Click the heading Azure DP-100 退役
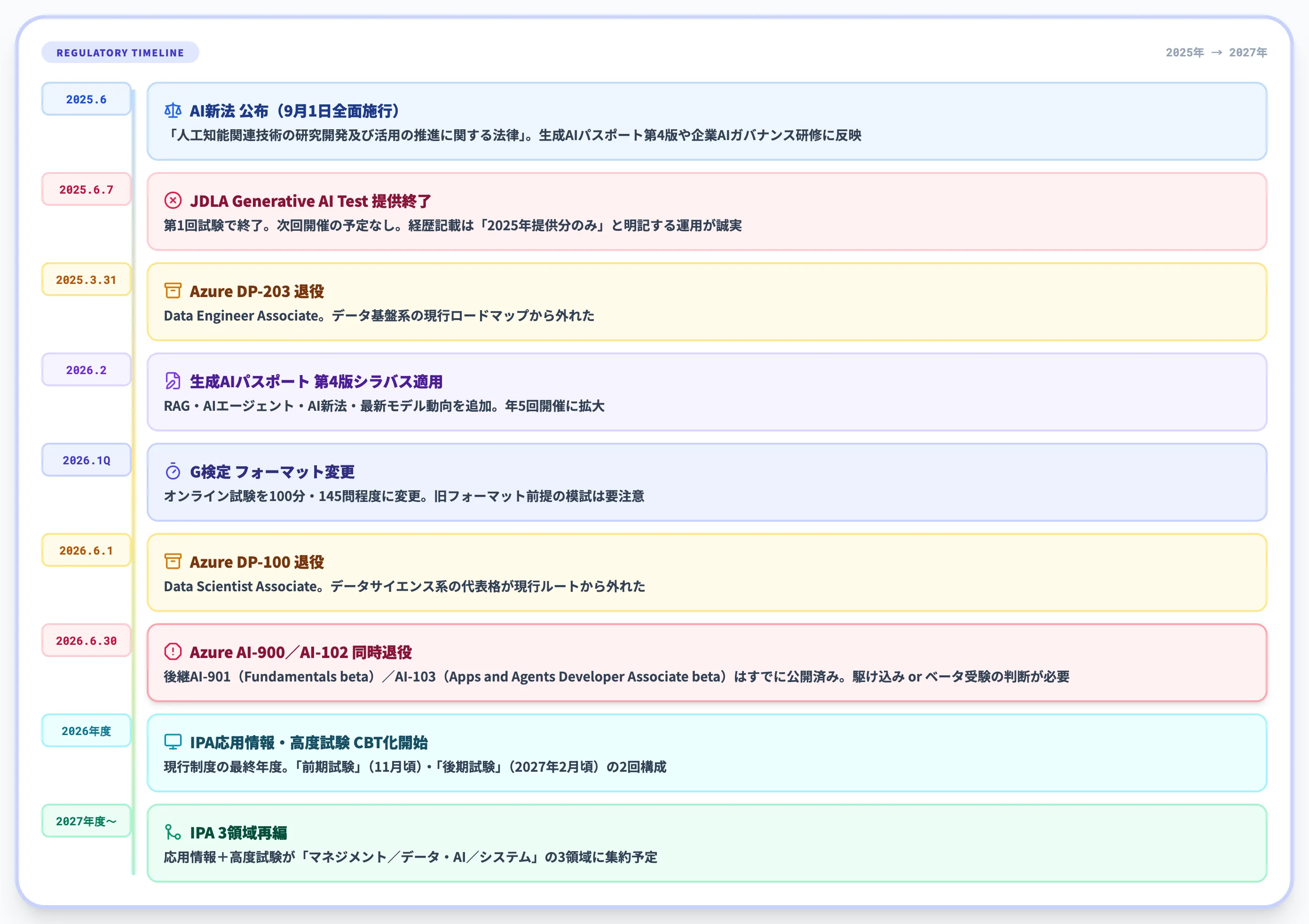This screenshot has width=1309, height=924. pos(257,562)
